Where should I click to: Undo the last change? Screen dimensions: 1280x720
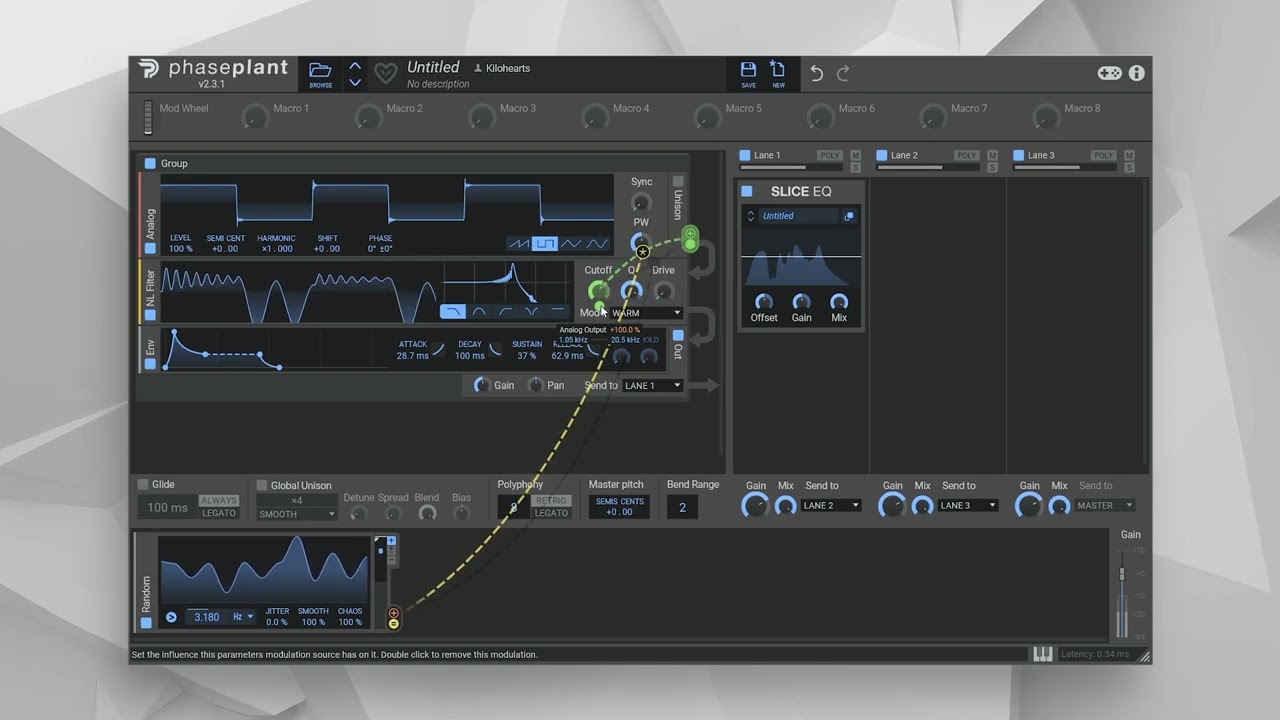816,73
